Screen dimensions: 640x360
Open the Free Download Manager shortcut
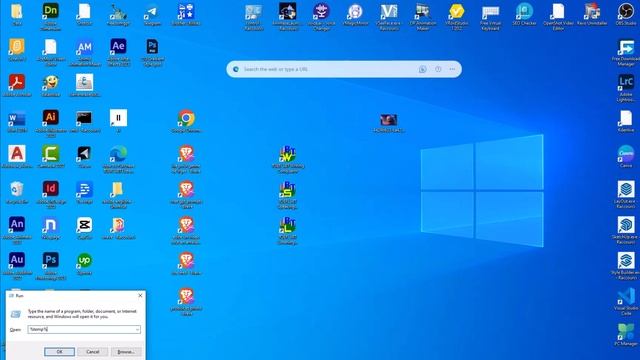coord(626,48)
